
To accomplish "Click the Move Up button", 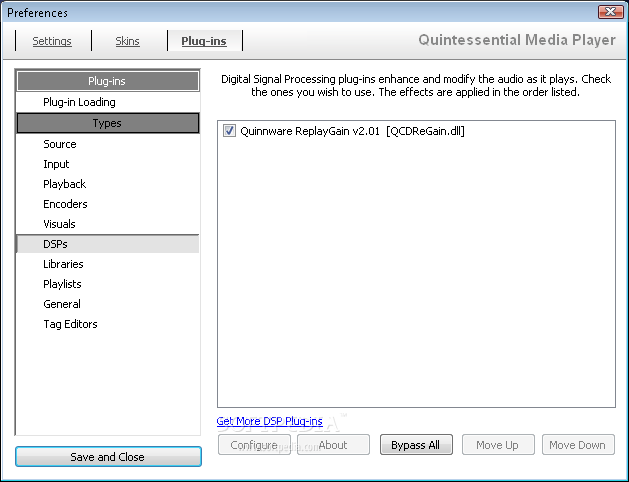I will pos(498,445).
